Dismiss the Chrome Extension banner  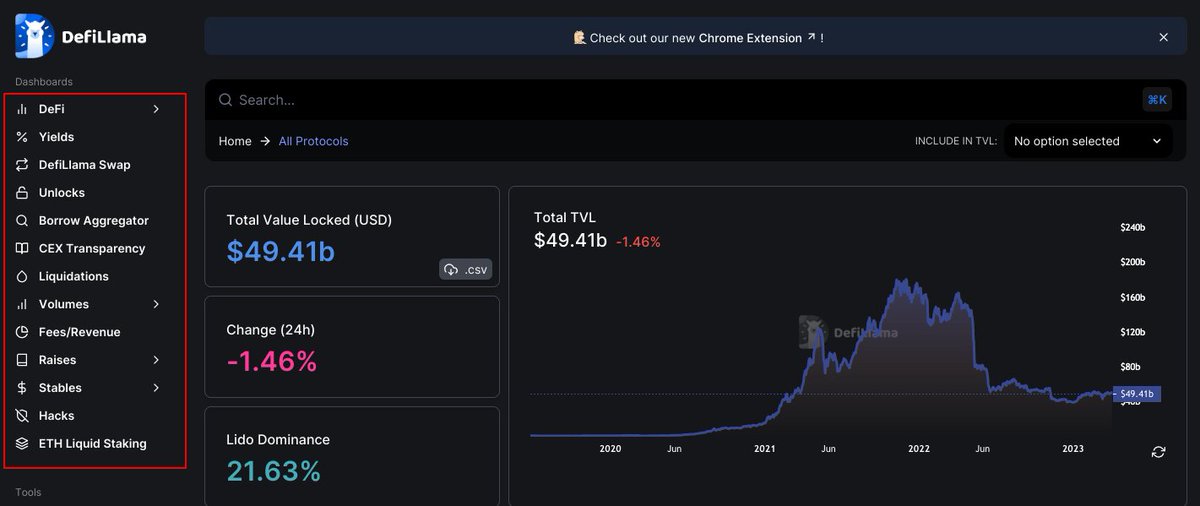tap(1163, 37)
